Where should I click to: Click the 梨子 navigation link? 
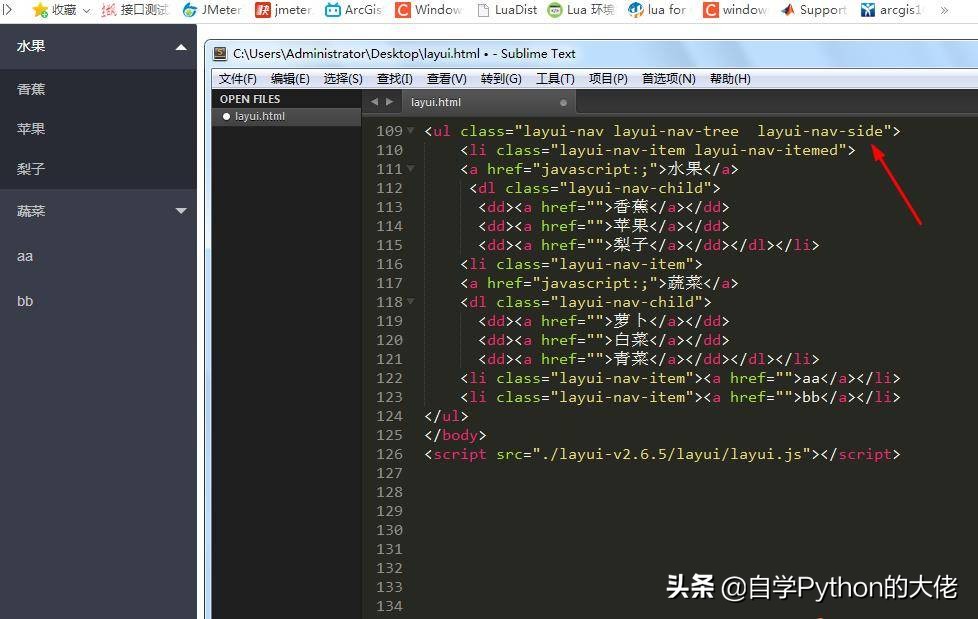click(x=31, y=169)
